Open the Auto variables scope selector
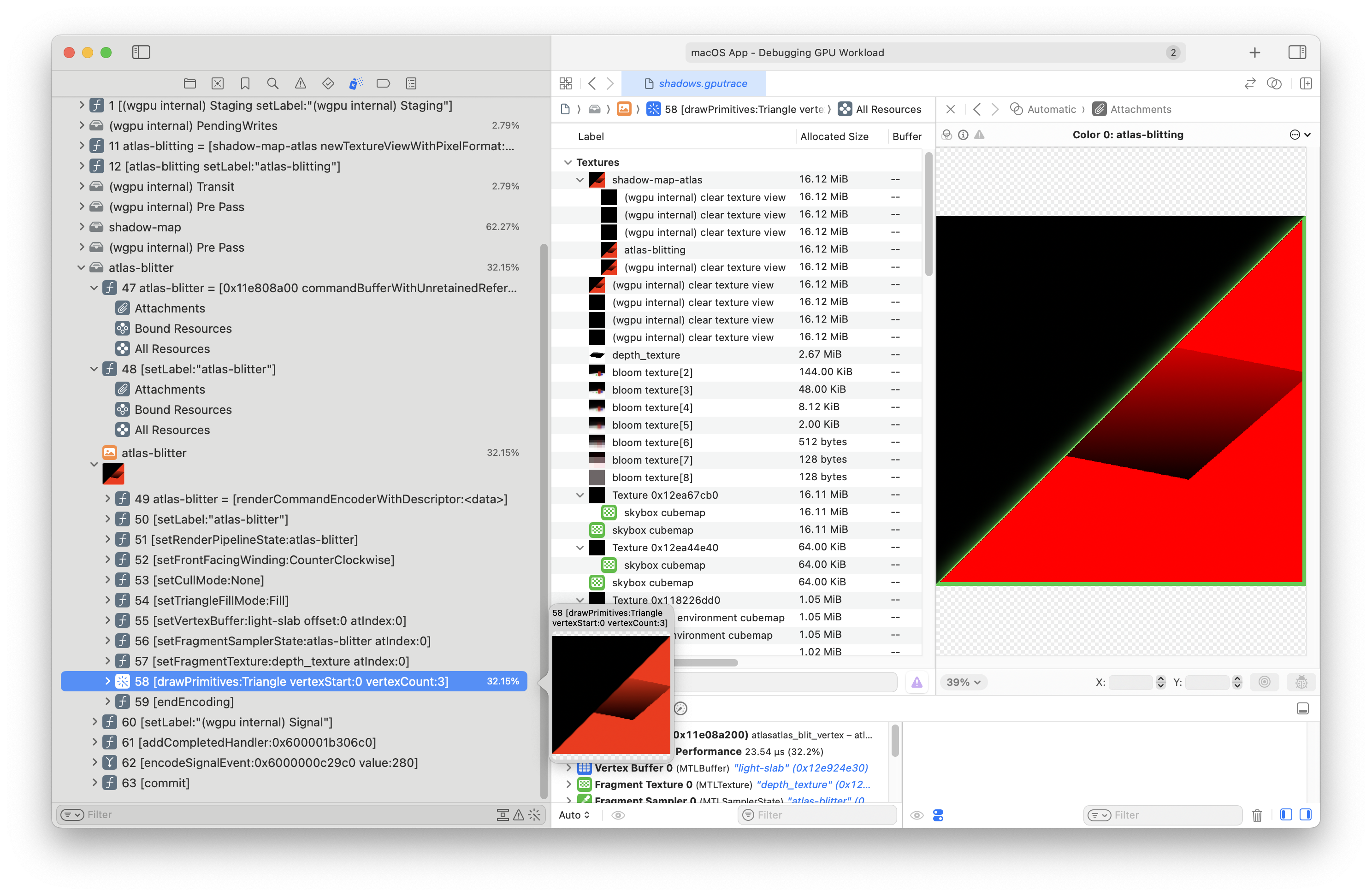This screenshot has width=1372, height=896. point(575,815)
